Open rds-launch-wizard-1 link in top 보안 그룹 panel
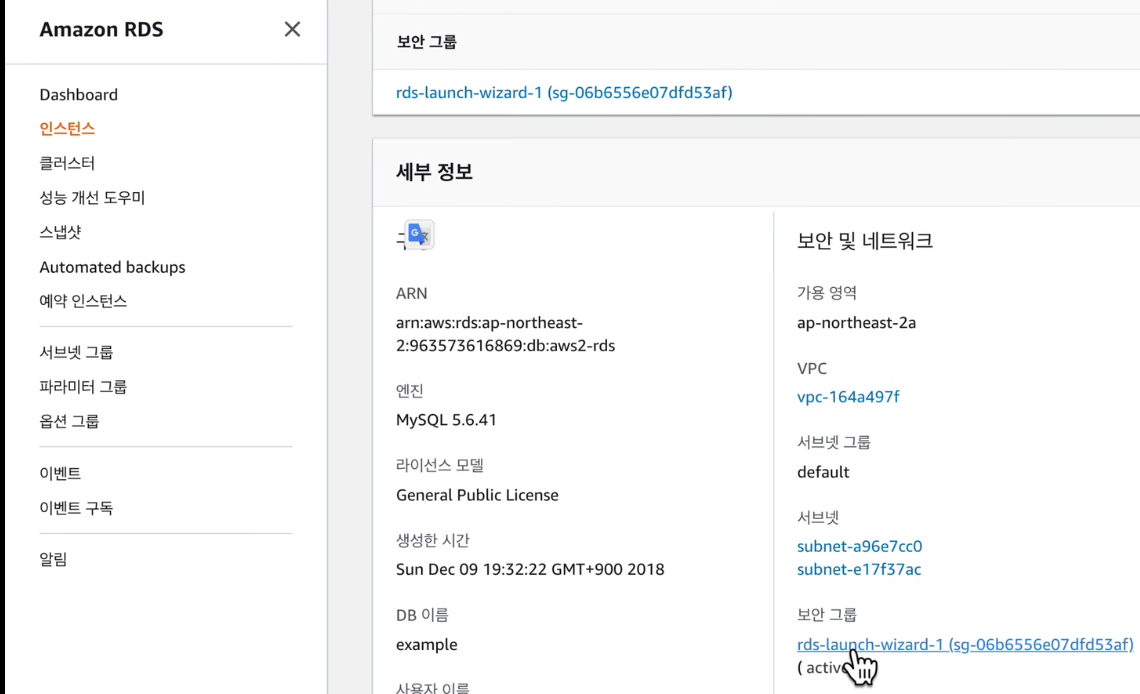 pos(564,93)
